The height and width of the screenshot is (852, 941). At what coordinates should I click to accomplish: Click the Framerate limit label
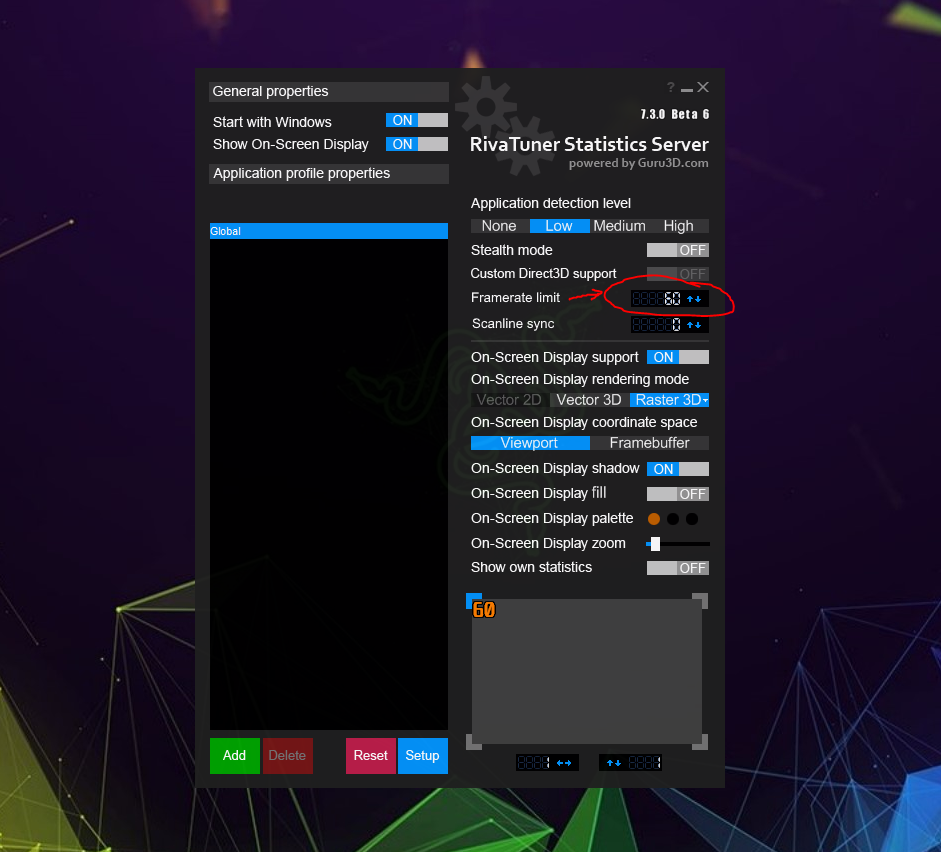click(x=516, y=298)
